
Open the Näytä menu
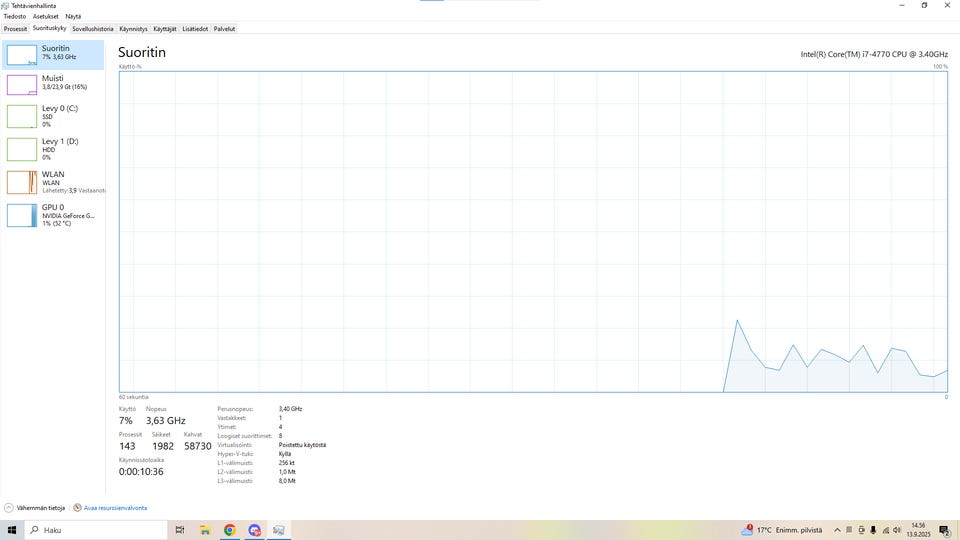73,17
